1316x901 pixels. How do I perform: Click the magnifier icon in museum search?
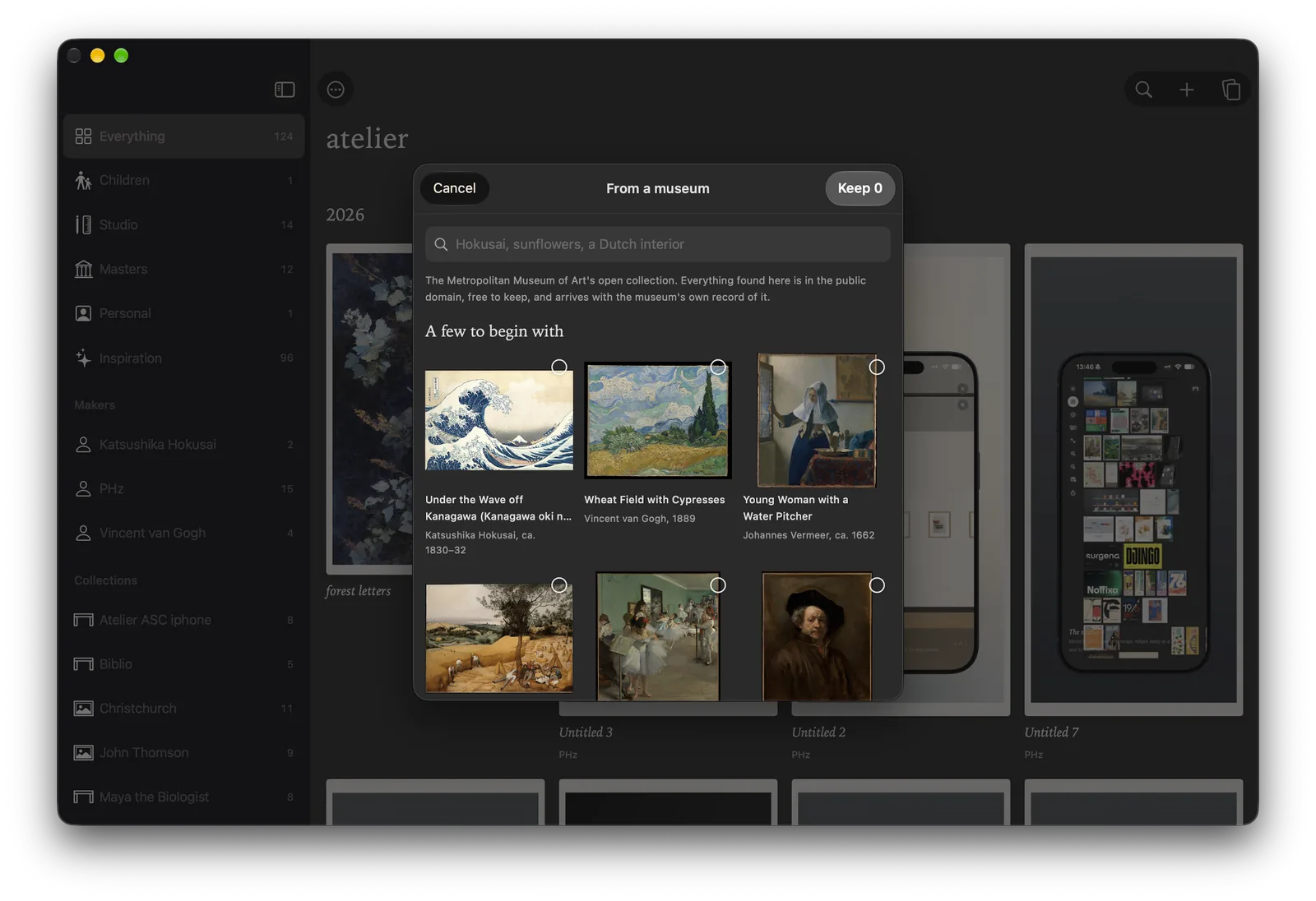point(441,245)
